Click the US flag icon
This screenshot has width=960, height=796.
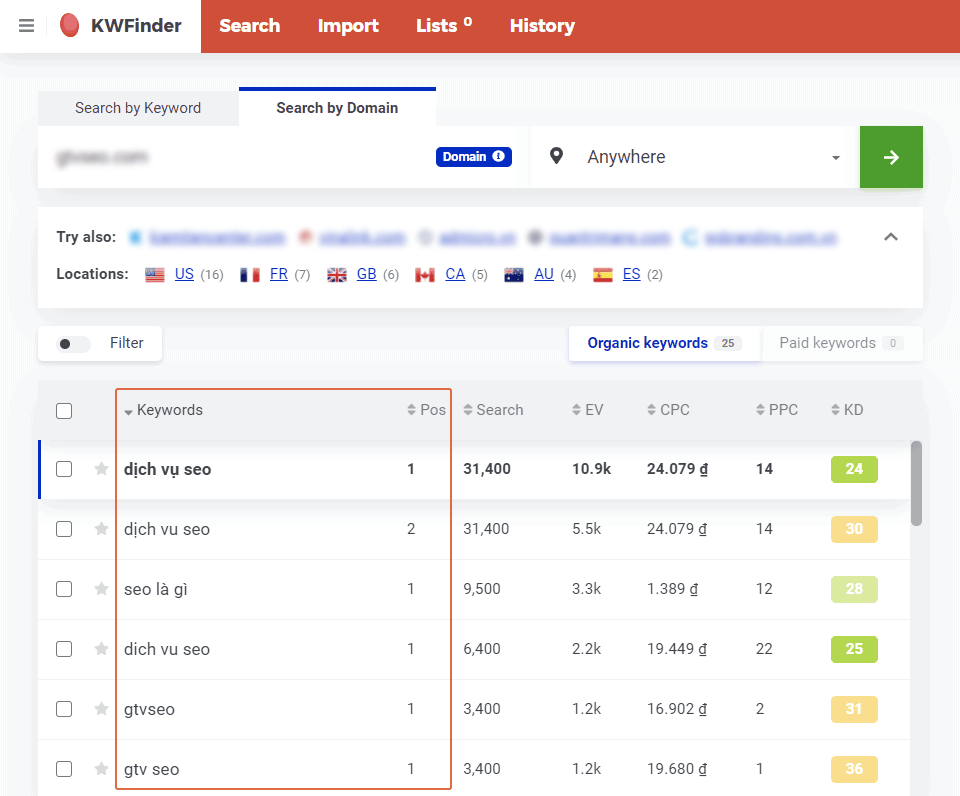tap(155, 274)
